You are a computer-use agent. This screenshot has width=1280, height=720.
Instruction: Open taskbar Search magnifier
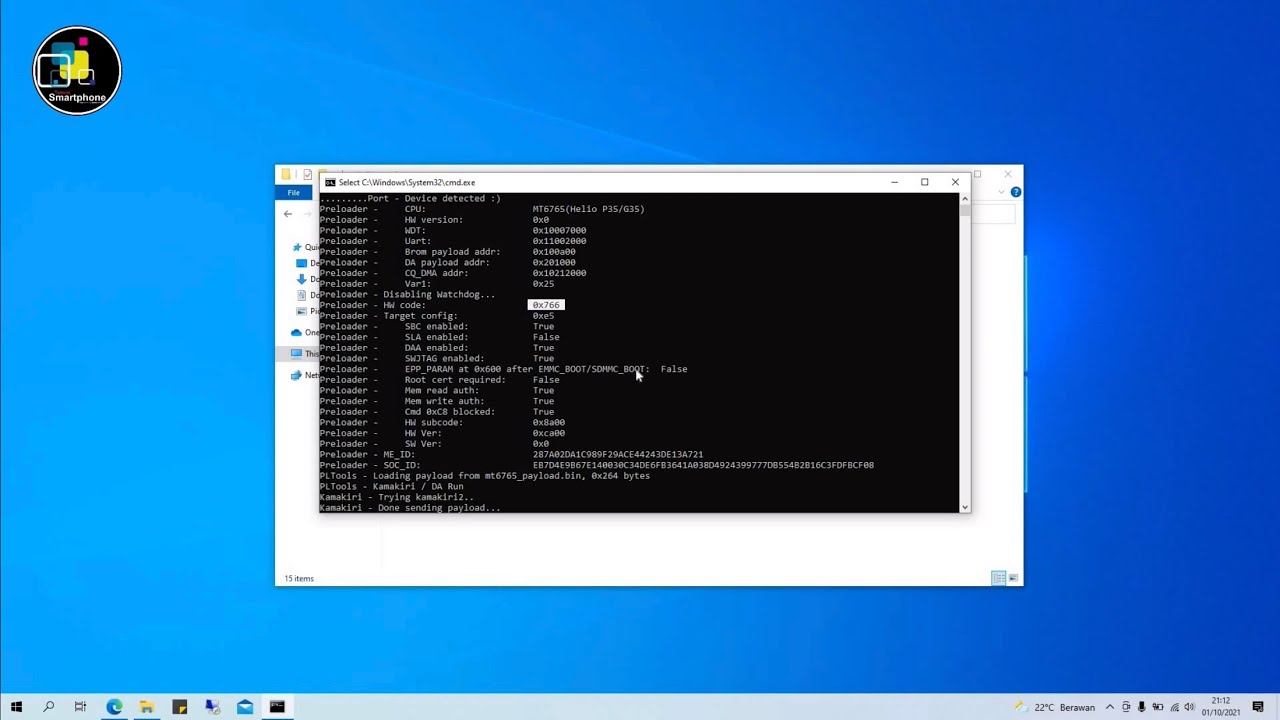point(48,707)
